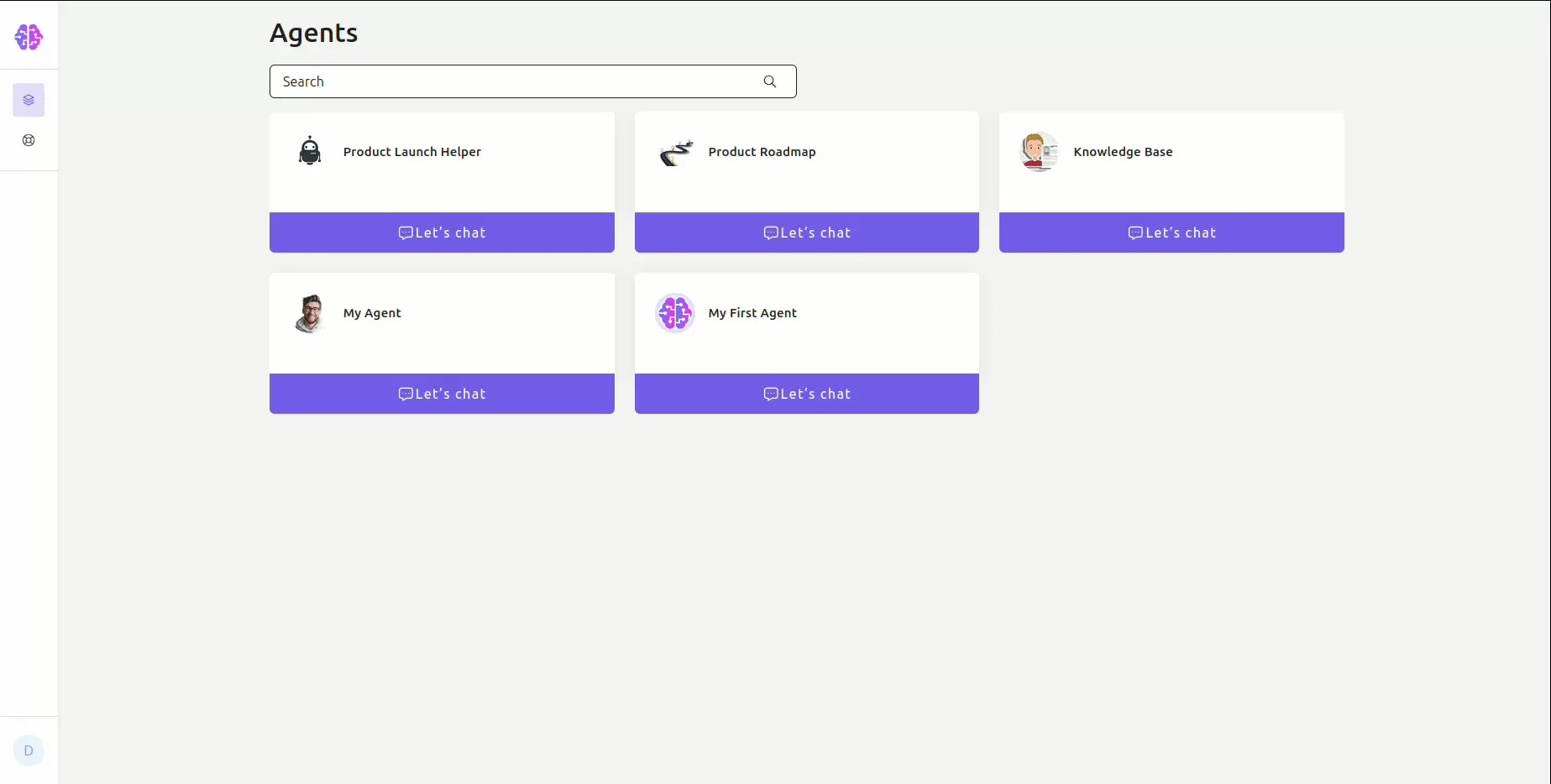
Task: Select the Product Launch Helper title
Action: coord(412,152)
